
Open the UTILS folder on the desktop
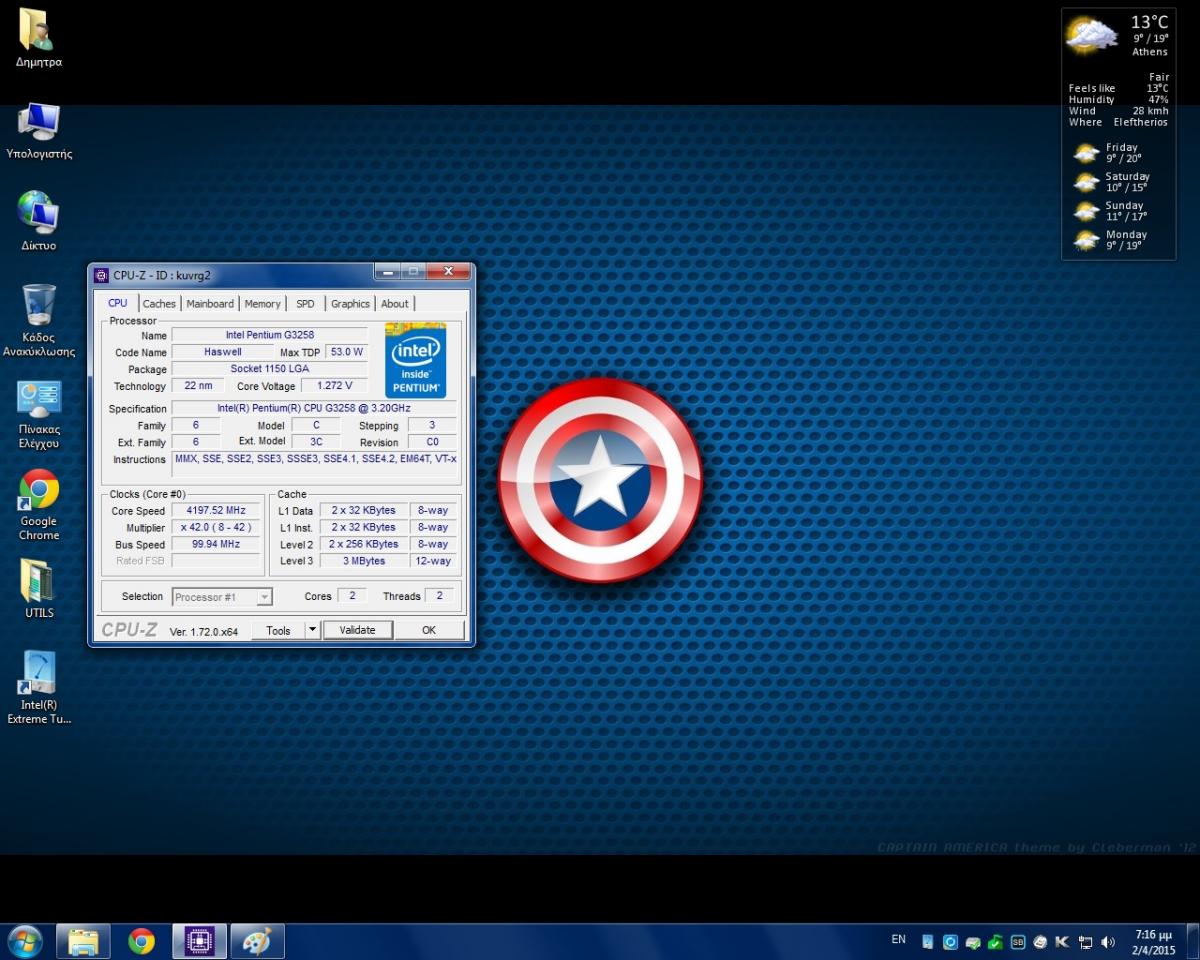[39, 589]
